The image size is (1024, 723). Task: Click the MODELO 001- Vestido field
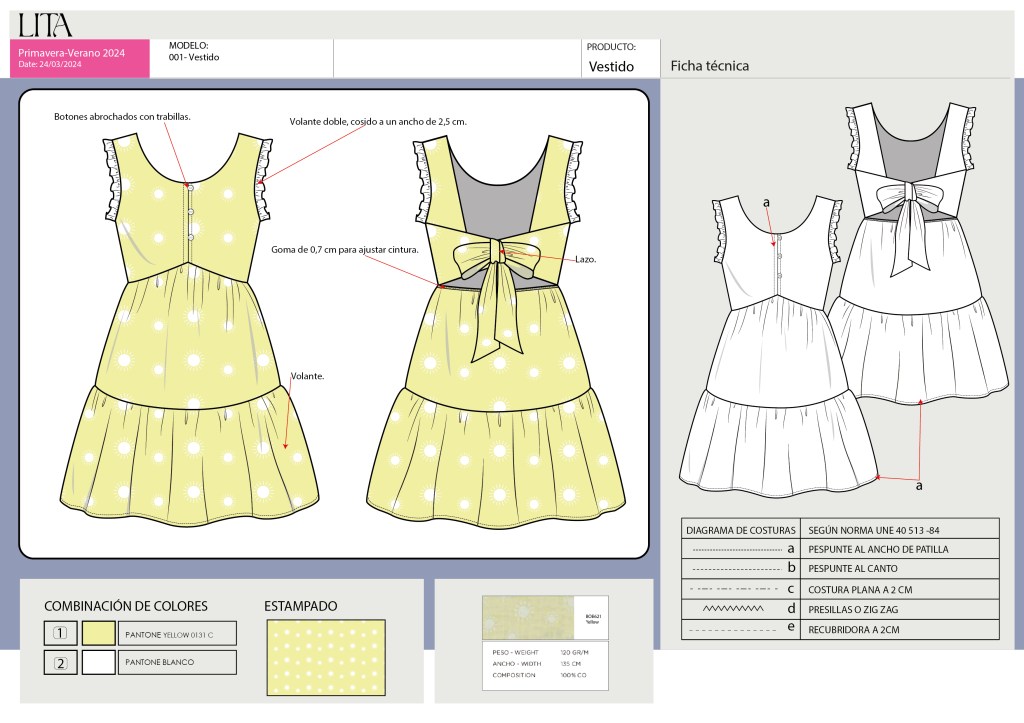pyautogui.click(x=240, y=58)
